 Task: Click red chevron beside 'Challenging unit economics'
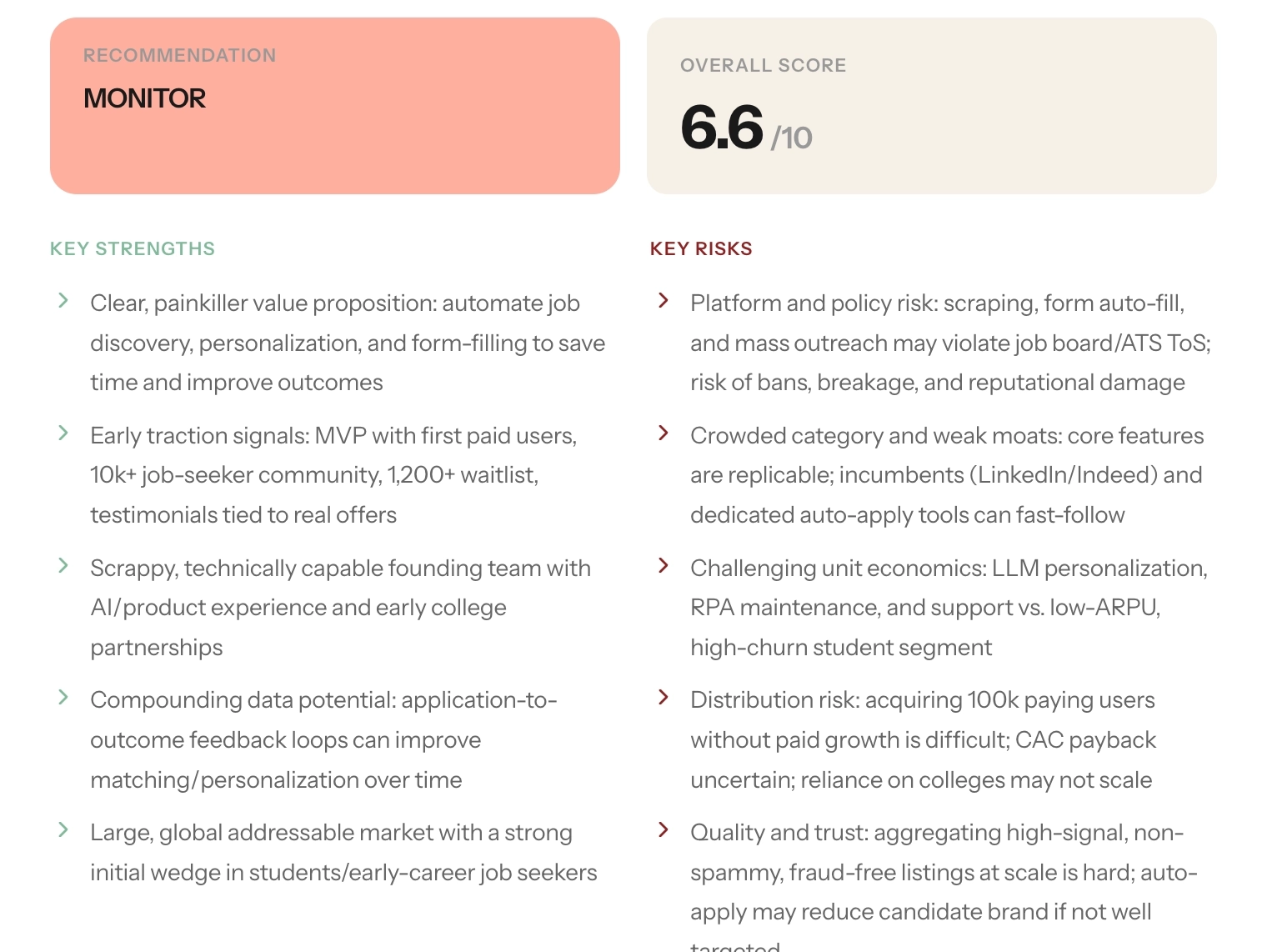[664, 565]
